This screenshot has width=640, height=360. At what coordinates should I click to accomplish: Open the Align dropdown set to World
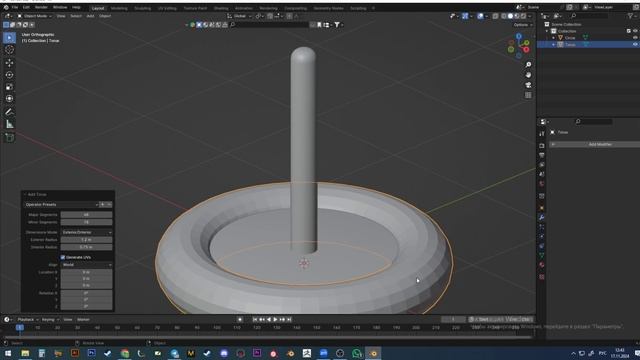pyautogui.click(x=87, y=265)
